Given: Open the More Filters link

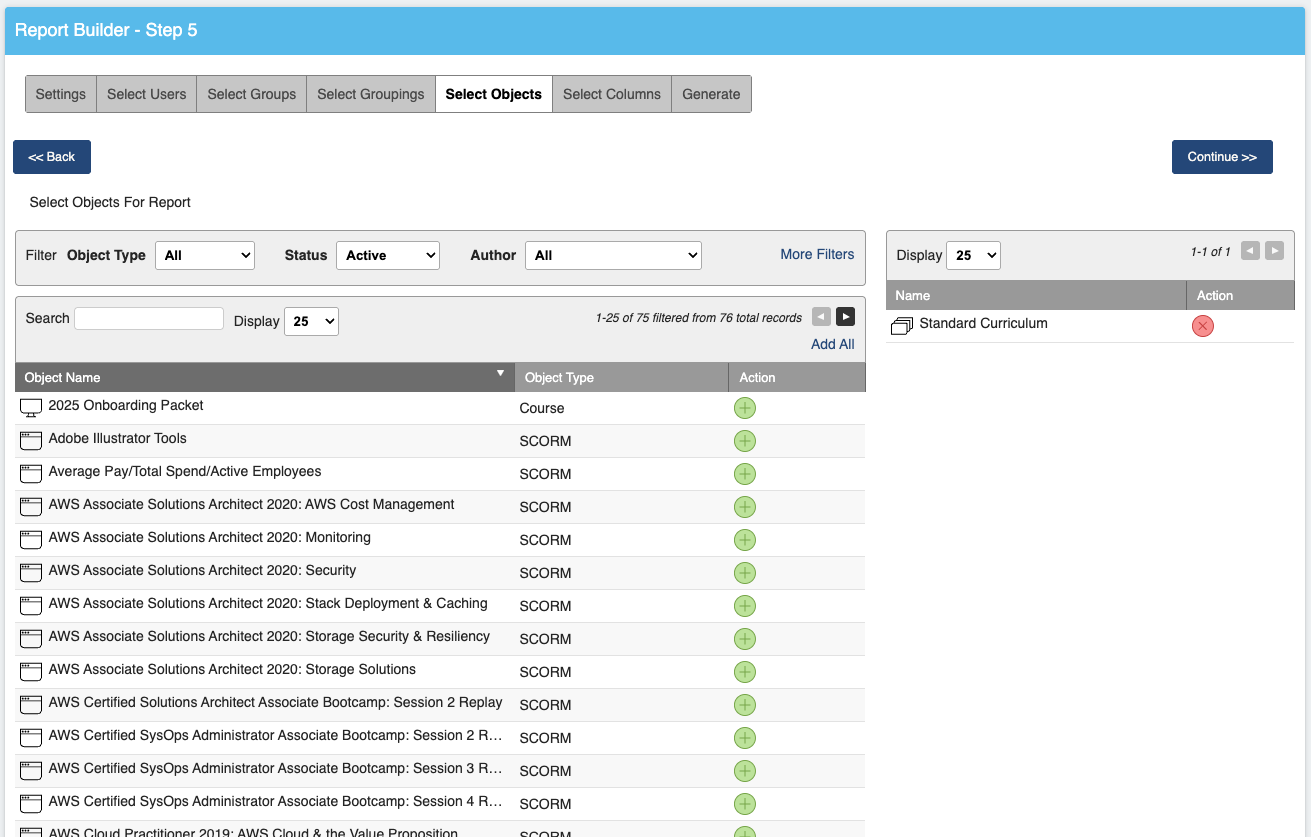Looking at the screenshot, I should tap(817, 254).
